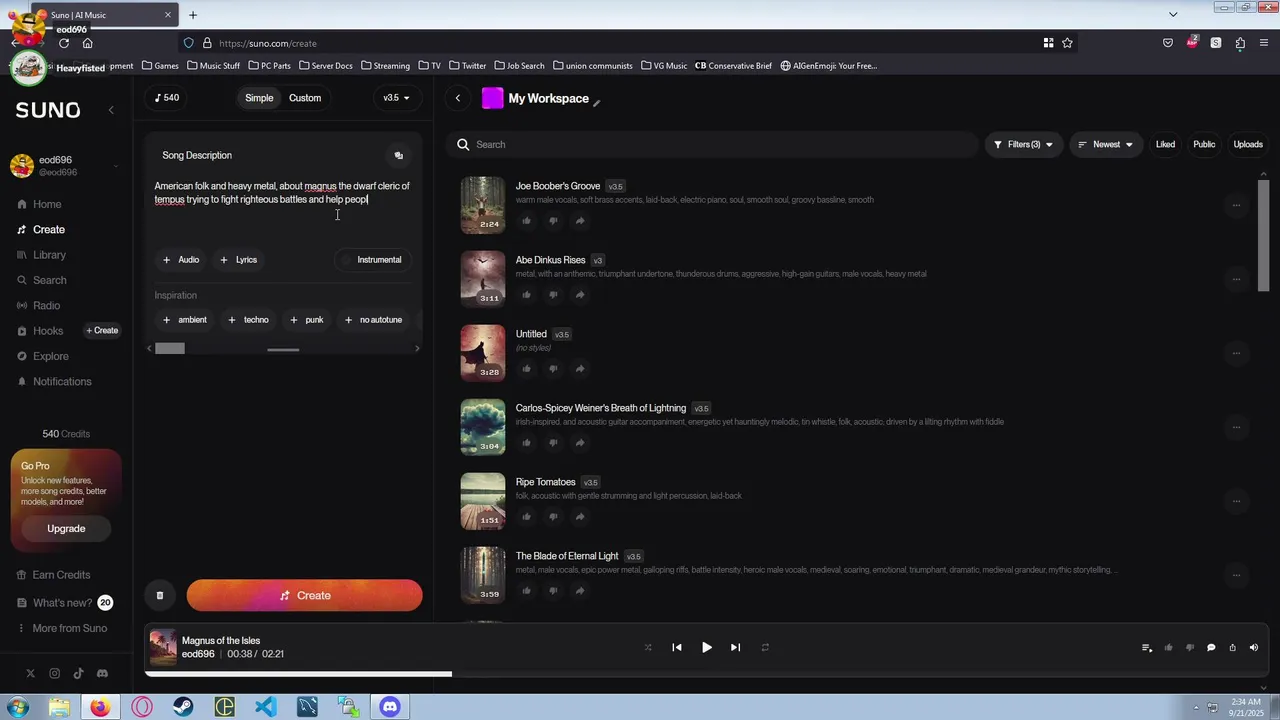Bookmark this page with the star icon

point(1067,43)
